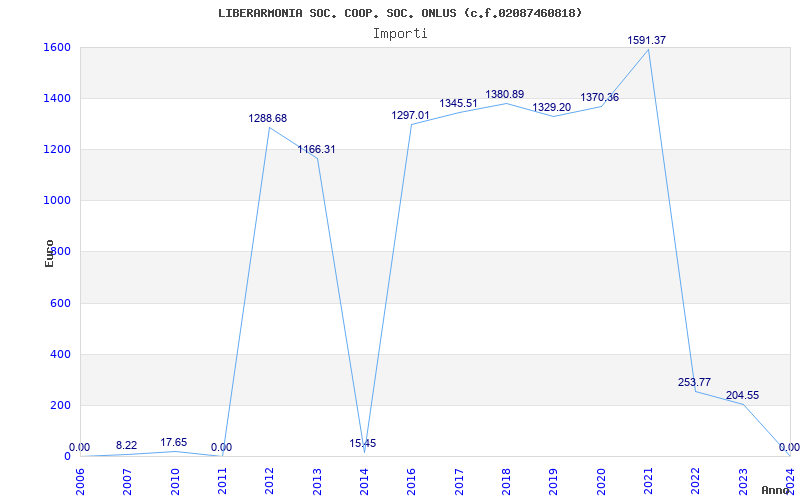This screenshot has height=500, width=800.
Task: Select the 1166.31 data point label
Action: [316, 149]
